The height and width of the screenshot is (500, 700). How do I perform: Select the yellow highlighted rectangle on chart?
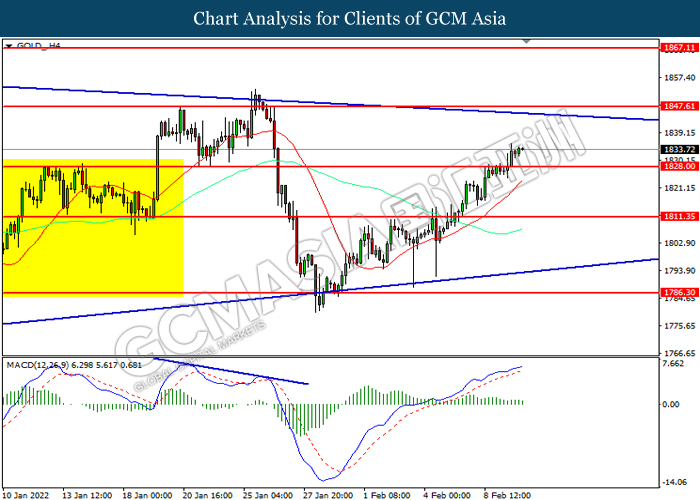(93, 228)
